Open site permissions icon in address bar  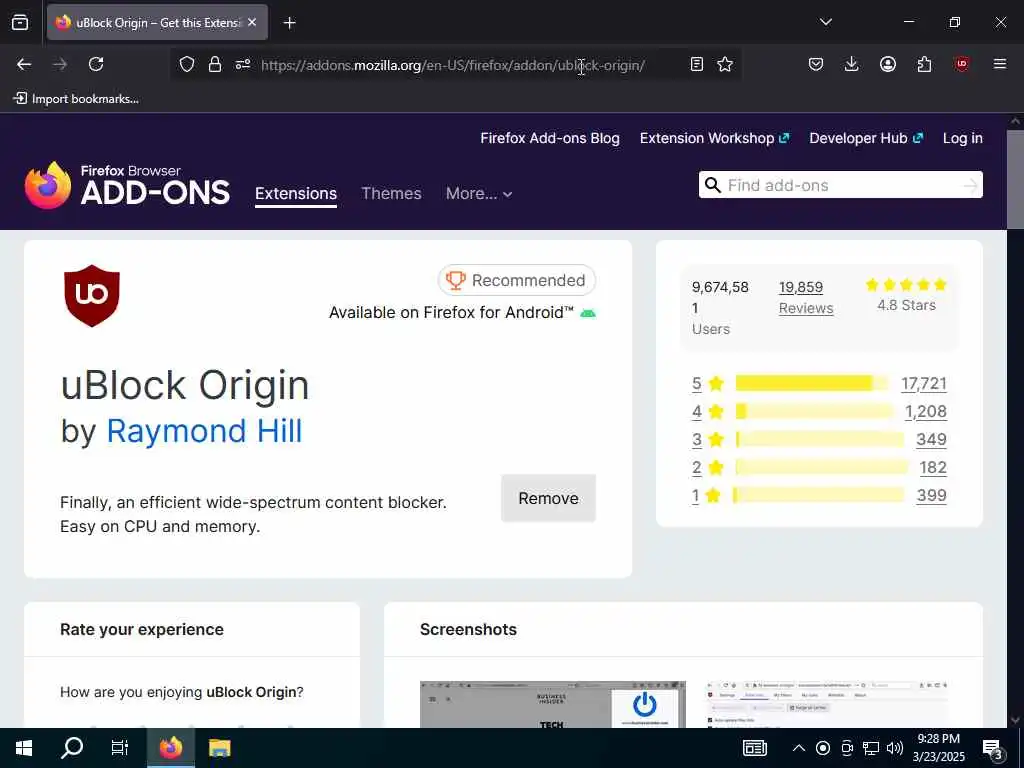(243, 64)
